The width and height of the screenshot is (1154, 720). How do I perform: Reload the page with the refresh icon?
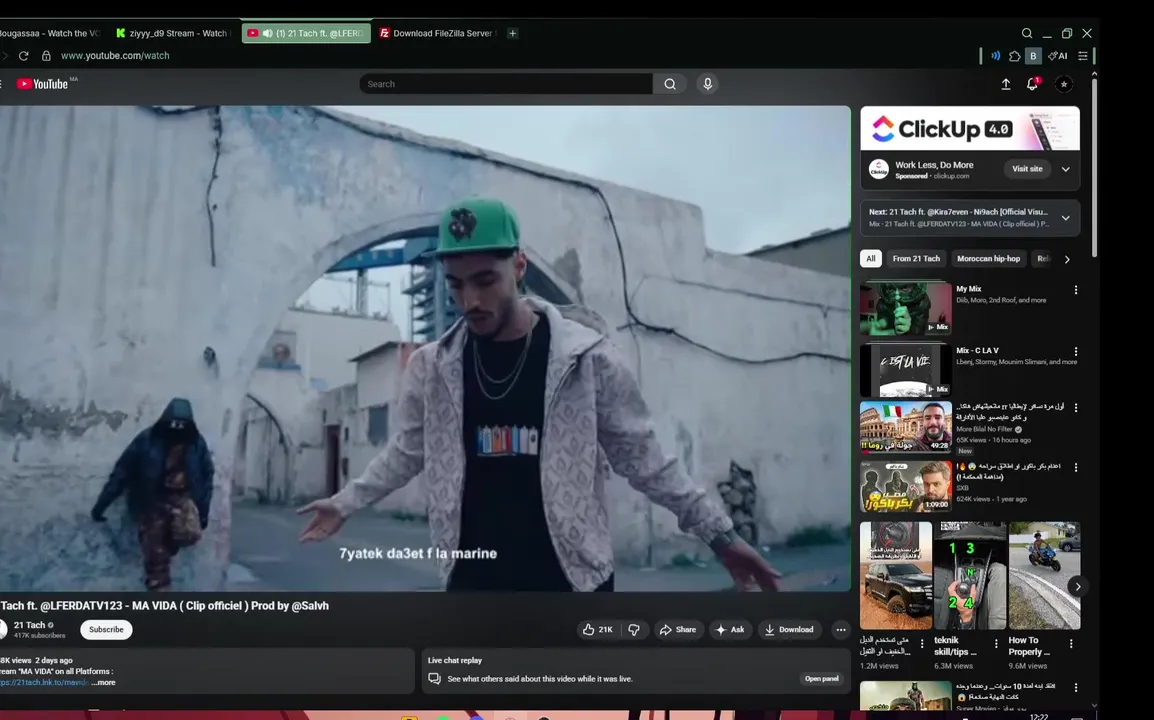pyautogui.click(x=24, y=56)
